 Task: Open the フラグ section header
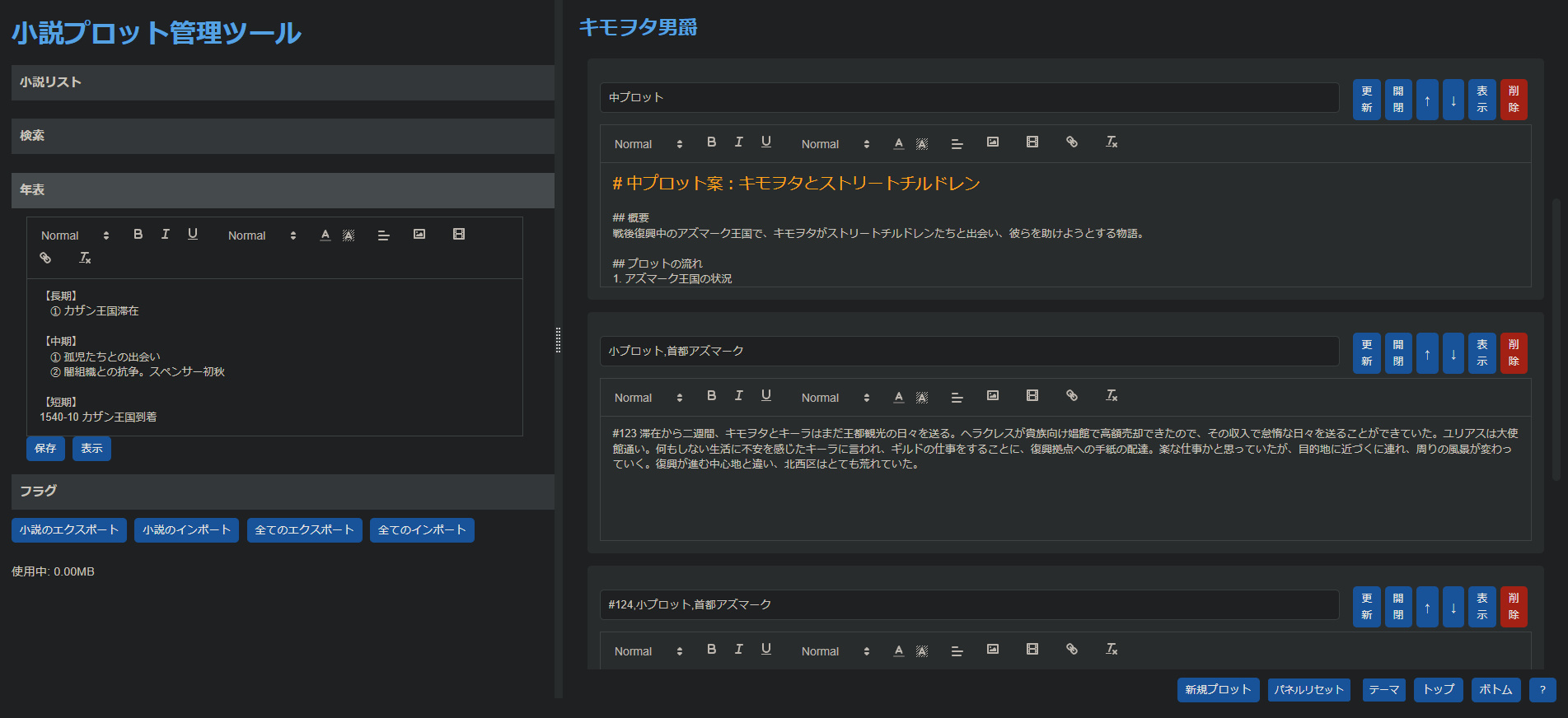pos(283,492)
